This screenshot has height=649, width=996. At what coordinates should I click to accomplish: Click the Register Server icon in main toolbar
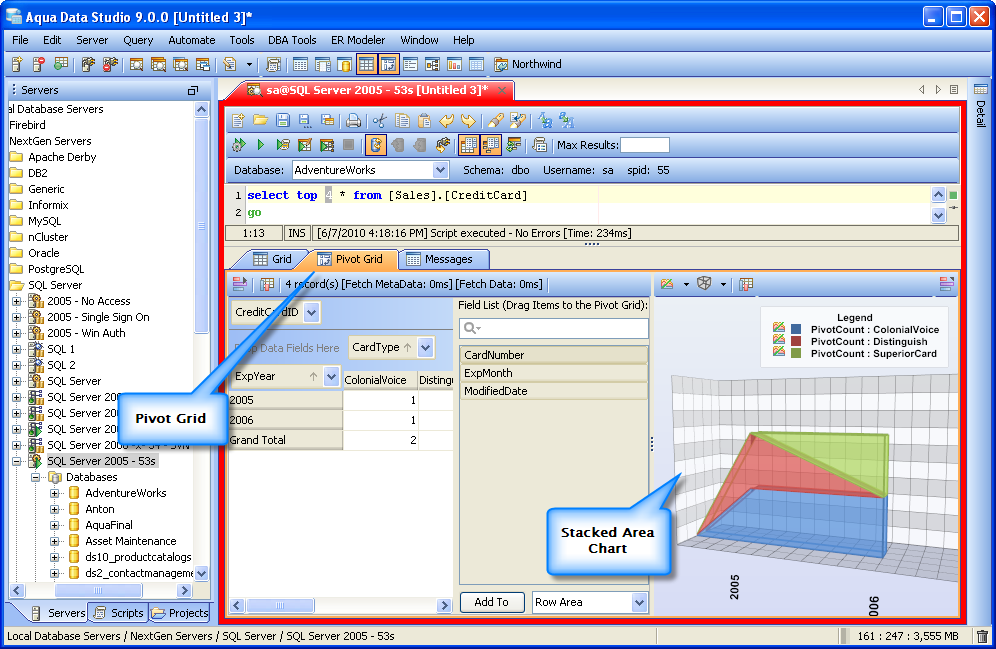click(x=17, y=64)
